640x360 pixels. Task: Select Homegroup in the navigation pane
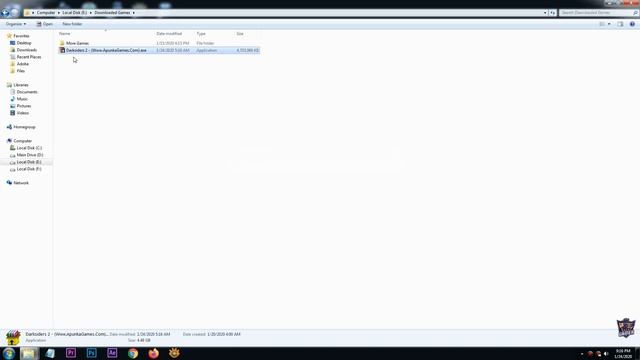[x=24, y=127]
